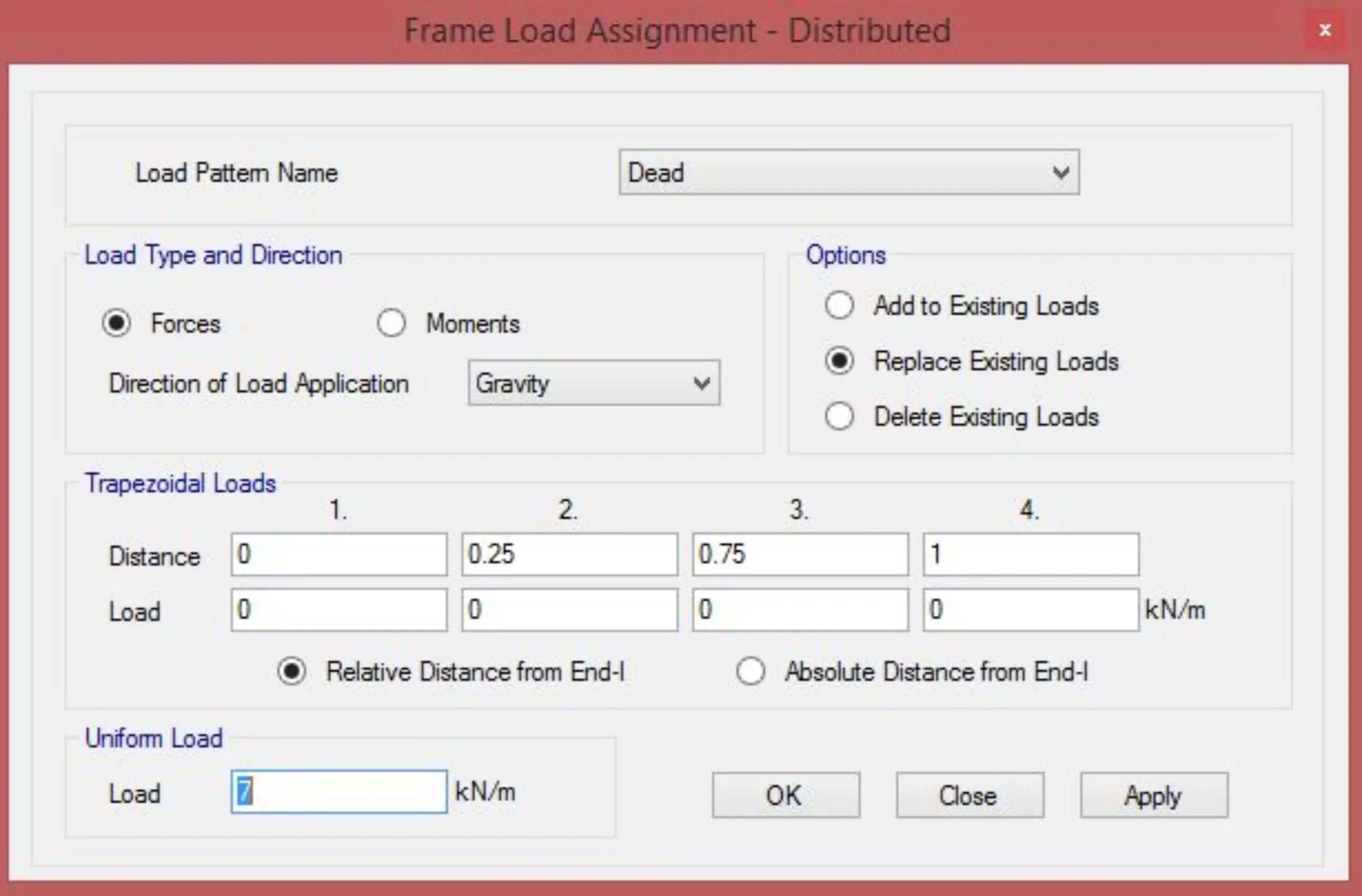Select Relative Distance from End-I
Viewport: 1362px width, 896px height.
pyautogui.click(x=292, y=671)
